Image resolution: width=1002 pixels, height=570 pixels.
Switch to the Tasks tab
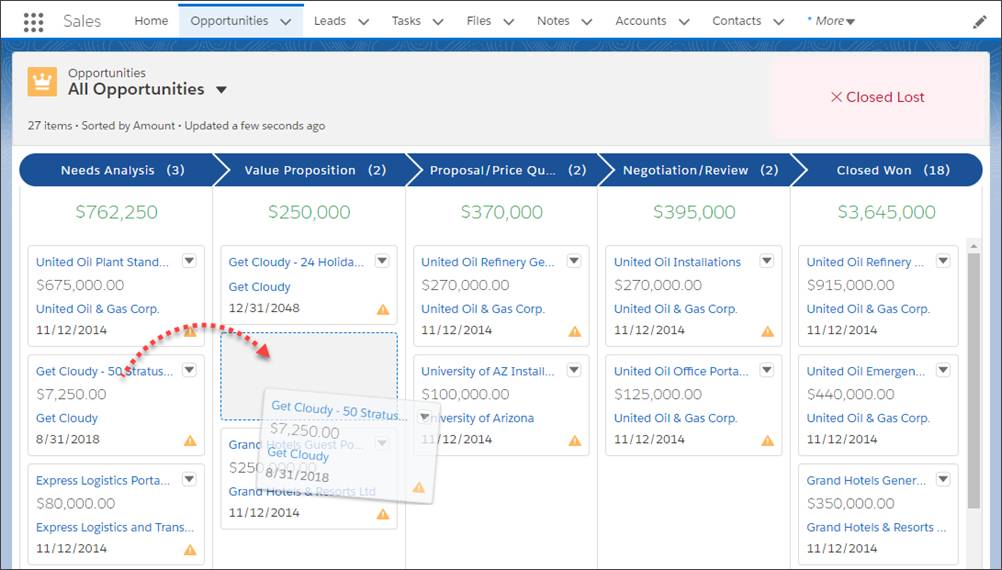pyautogui.click(x=406, y=21)
